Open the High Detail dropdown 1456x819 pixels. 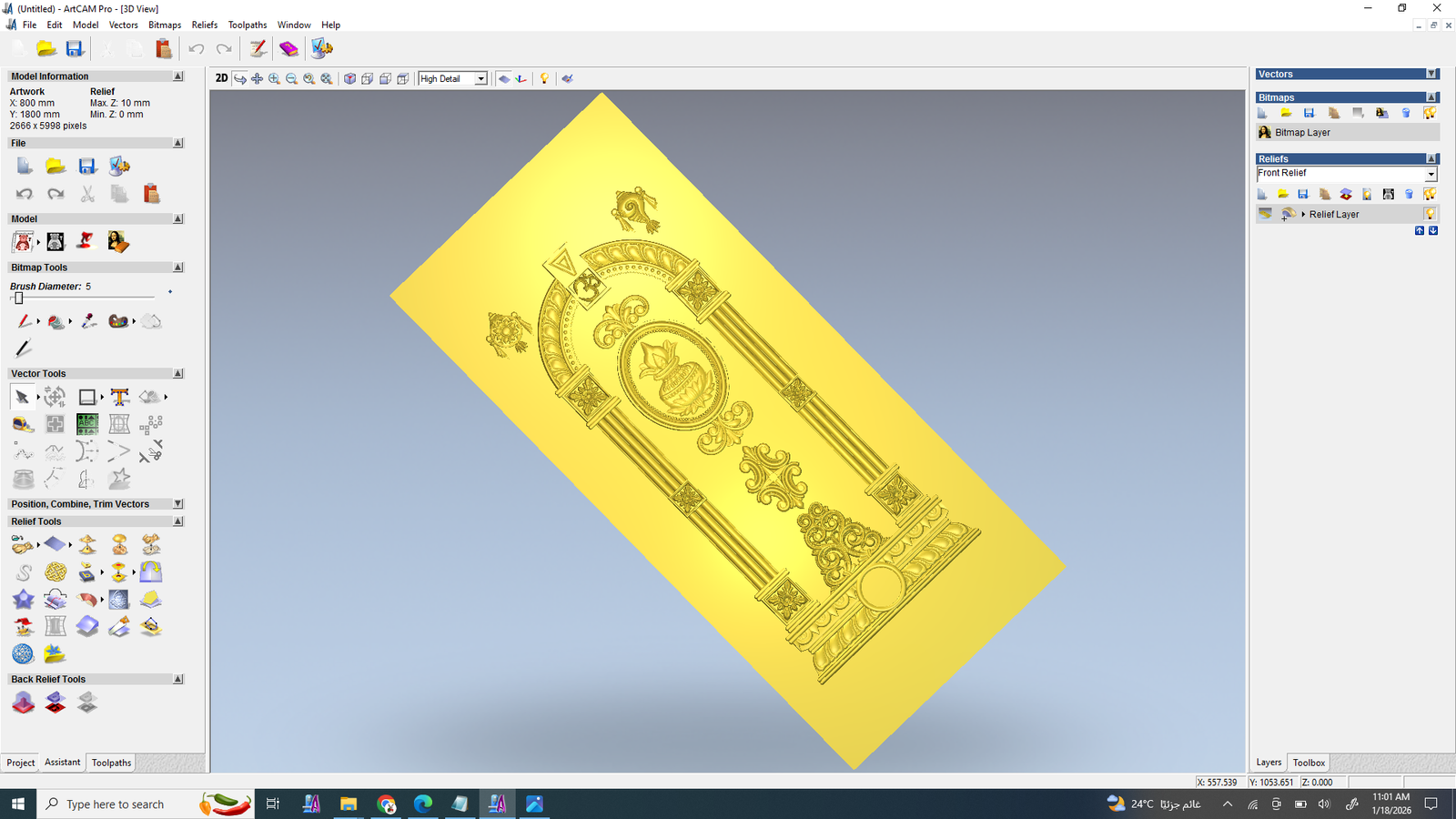pyautogui.click(x=480, y=79)
